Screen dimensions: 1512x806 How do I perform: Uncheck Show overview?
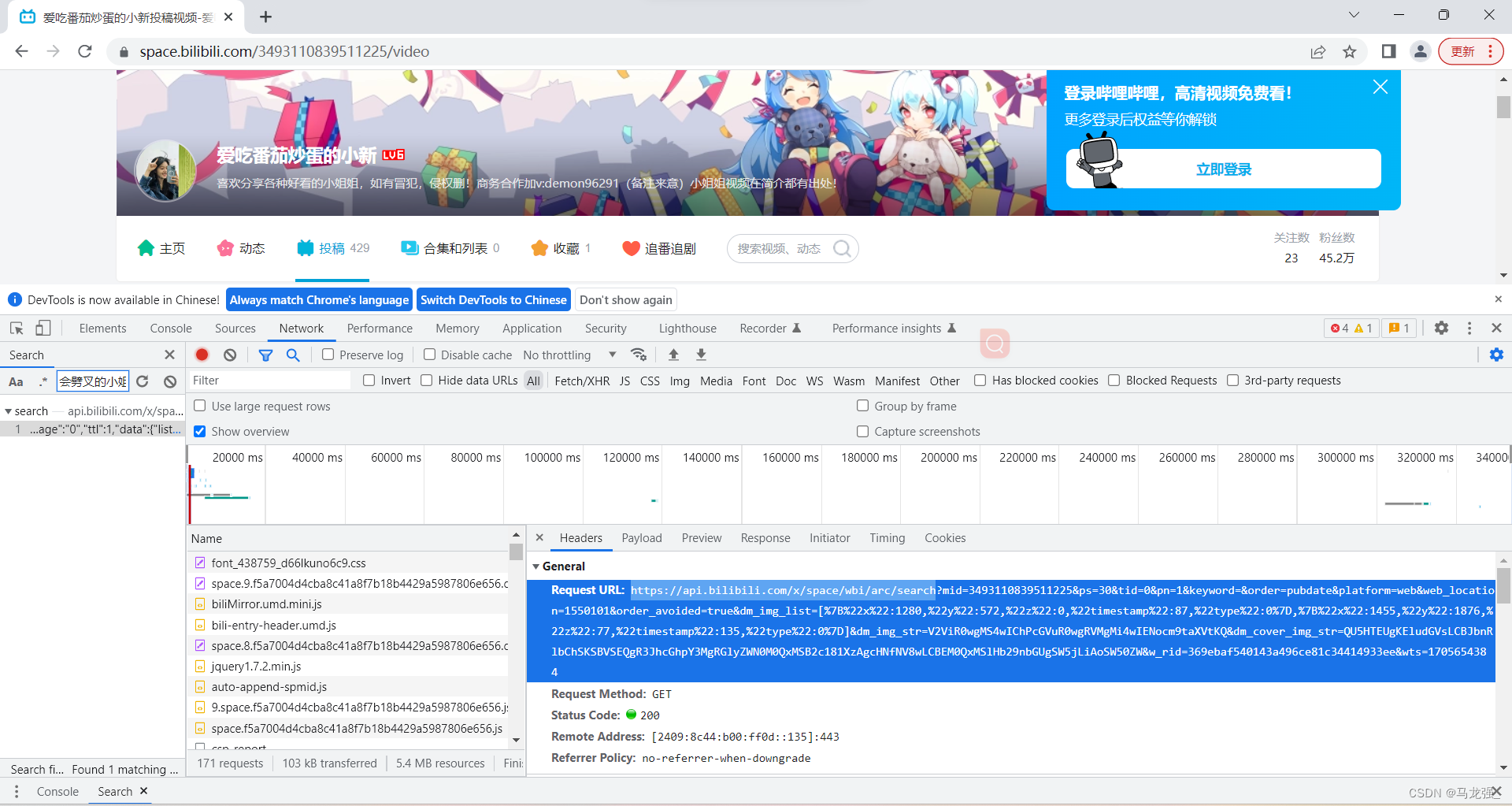click(x=200, y=431)
